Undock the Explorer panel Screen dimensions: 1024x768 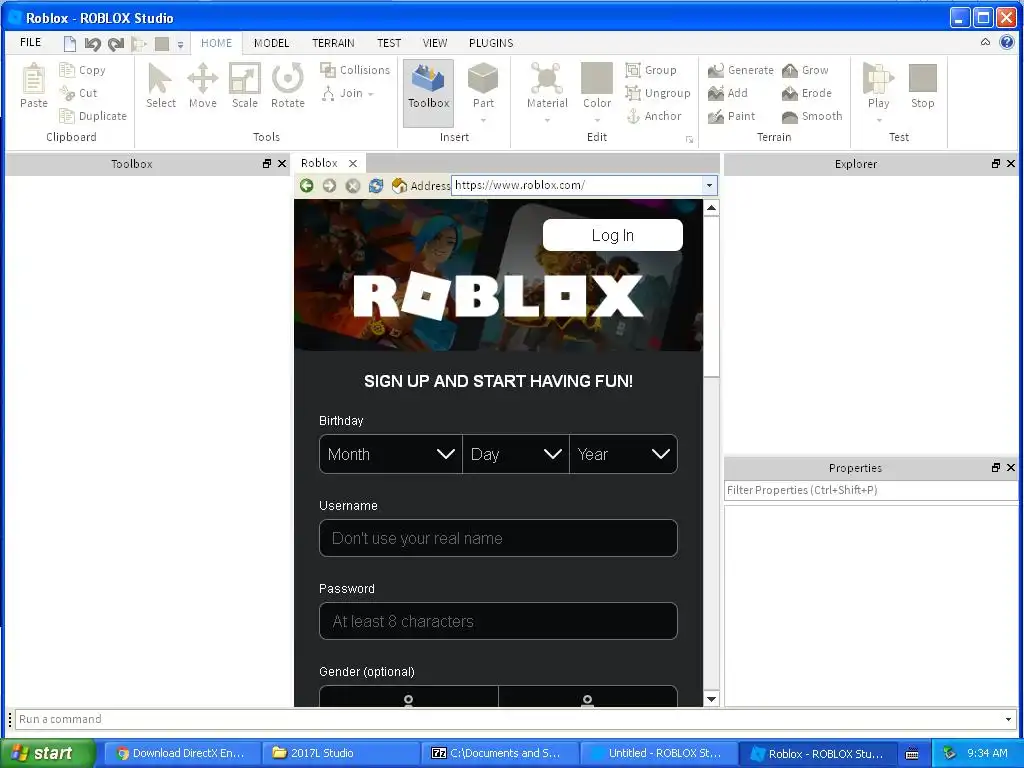995,163
